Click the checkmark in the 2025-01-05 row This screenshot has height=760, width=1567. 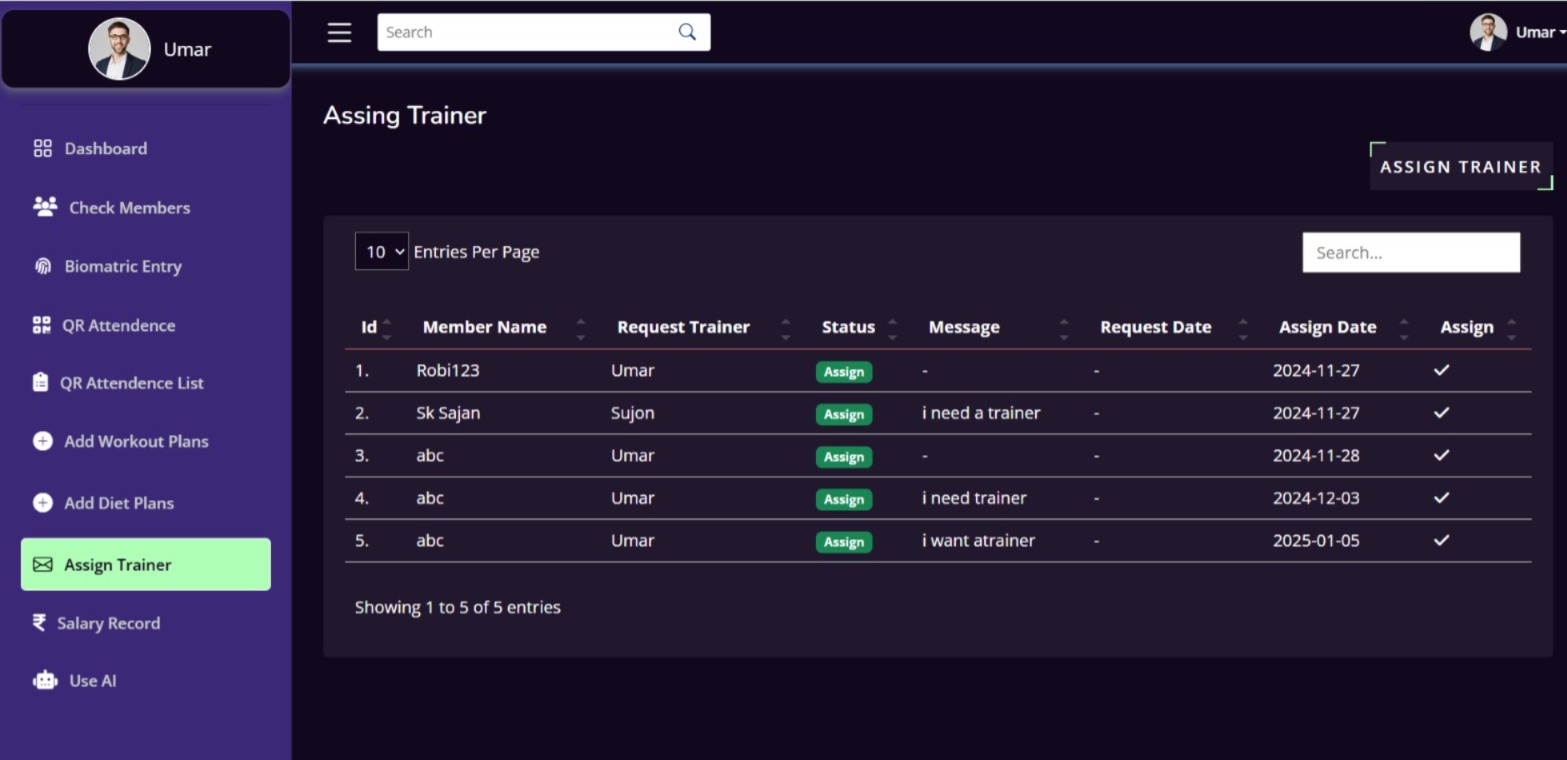click(1441, 540)
